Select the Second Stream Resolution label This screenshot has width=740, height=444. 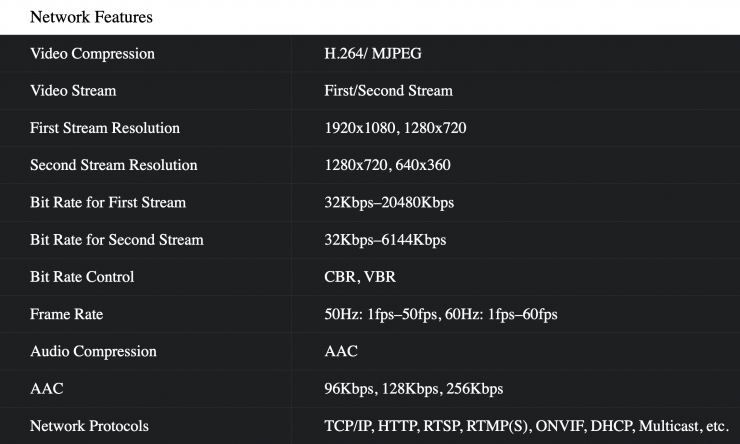(114, 165)
